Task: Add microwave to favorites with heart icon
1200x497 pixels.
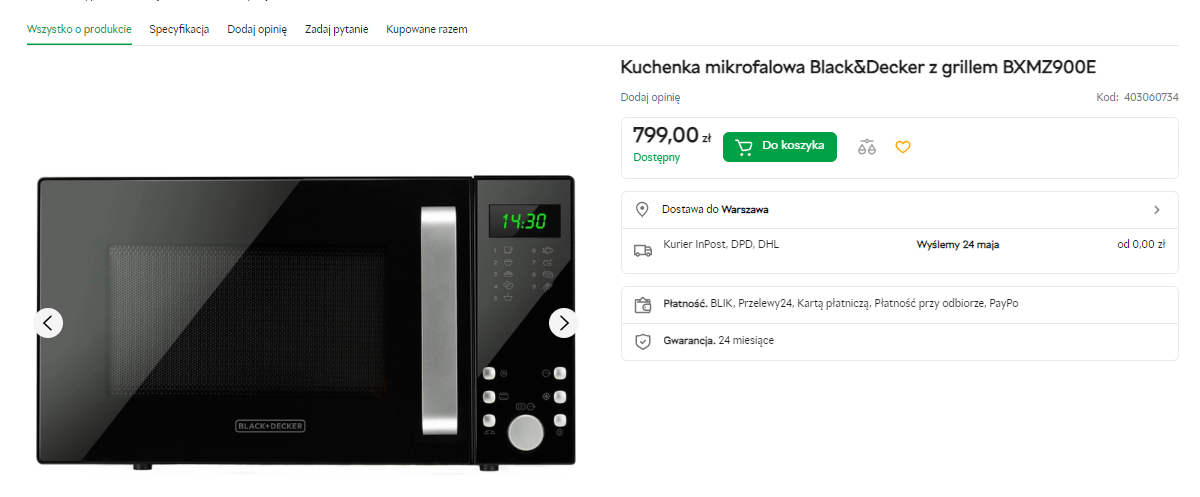Action: tap(903, 147)
